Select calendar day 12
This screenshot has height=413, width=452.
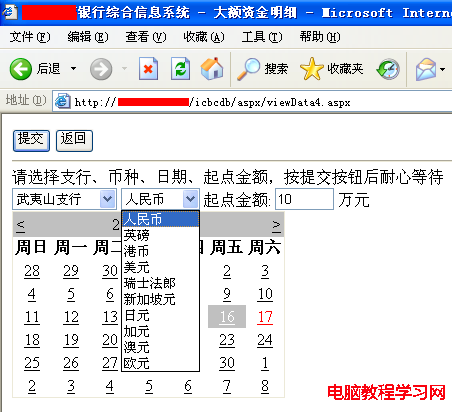pos(71,317)
